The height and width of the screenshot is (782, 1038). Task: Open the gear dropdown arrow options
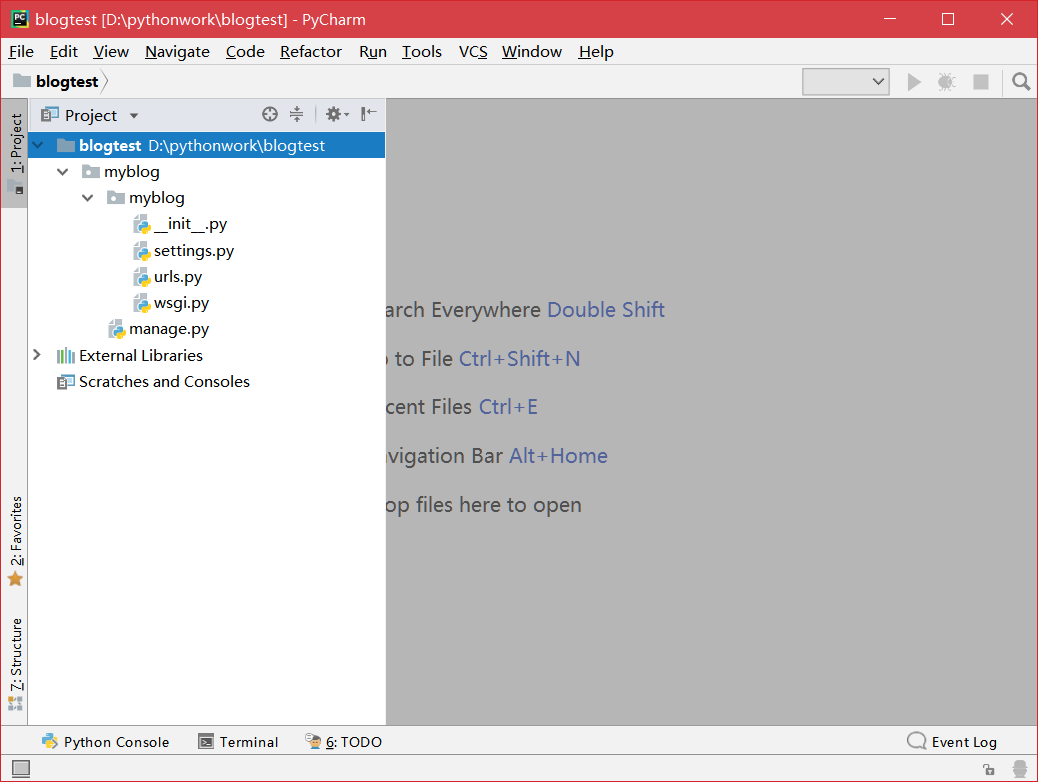pos(346,115)
